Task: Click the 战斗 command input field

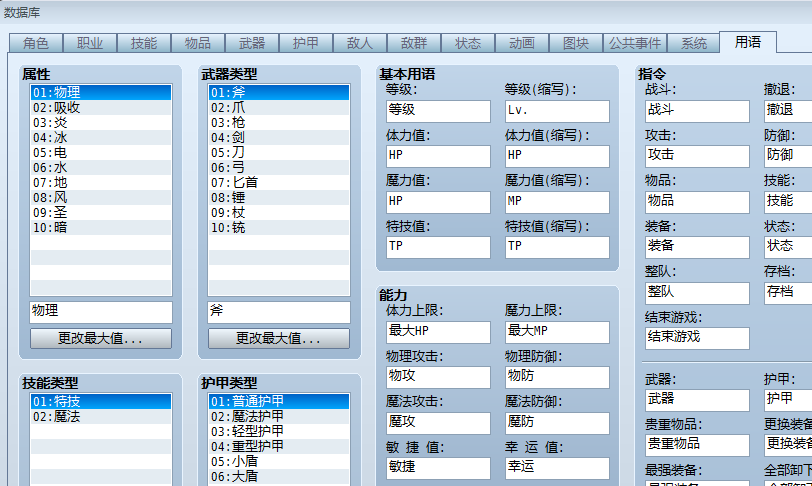Action: (697, 111)
